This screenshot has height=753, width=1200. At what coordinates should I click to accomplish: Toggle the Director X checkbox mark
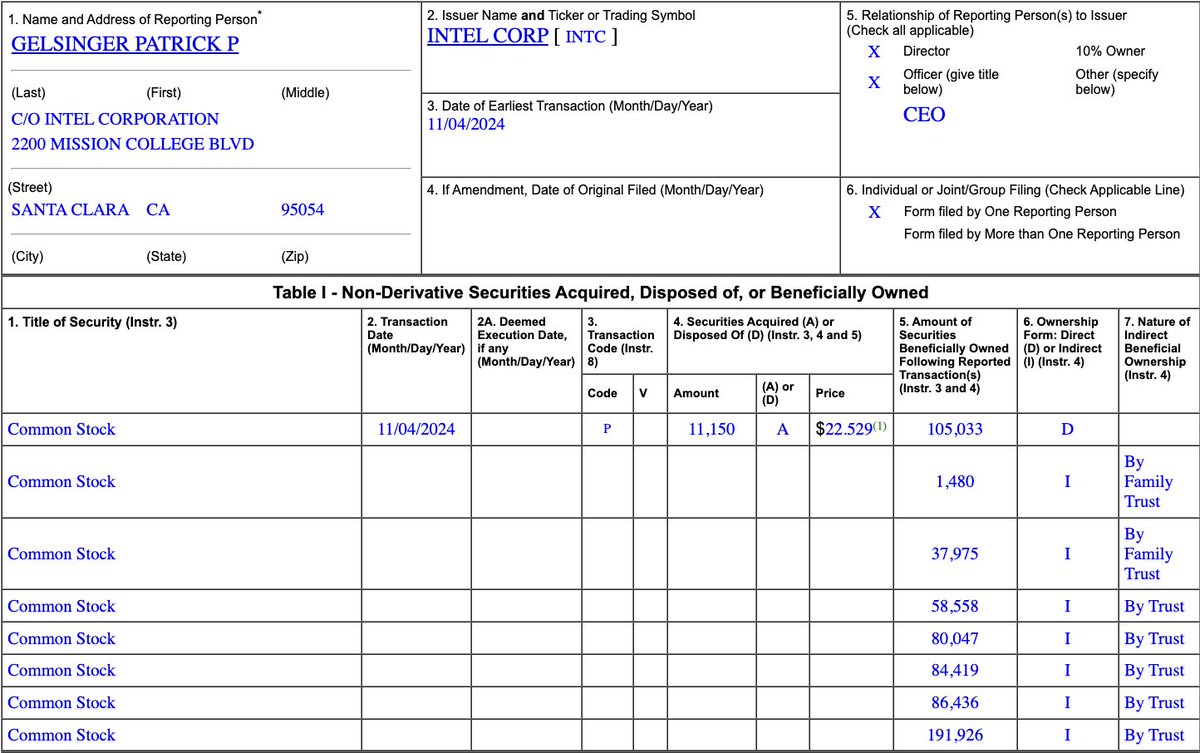click(x=875, y=51)
